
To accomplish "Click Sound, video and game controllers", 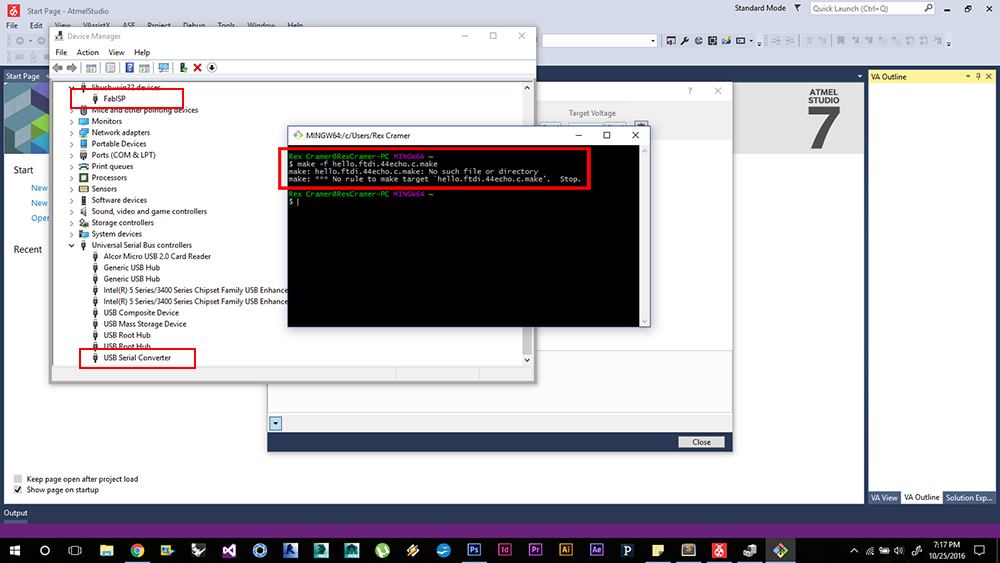I will click(149, 211).
